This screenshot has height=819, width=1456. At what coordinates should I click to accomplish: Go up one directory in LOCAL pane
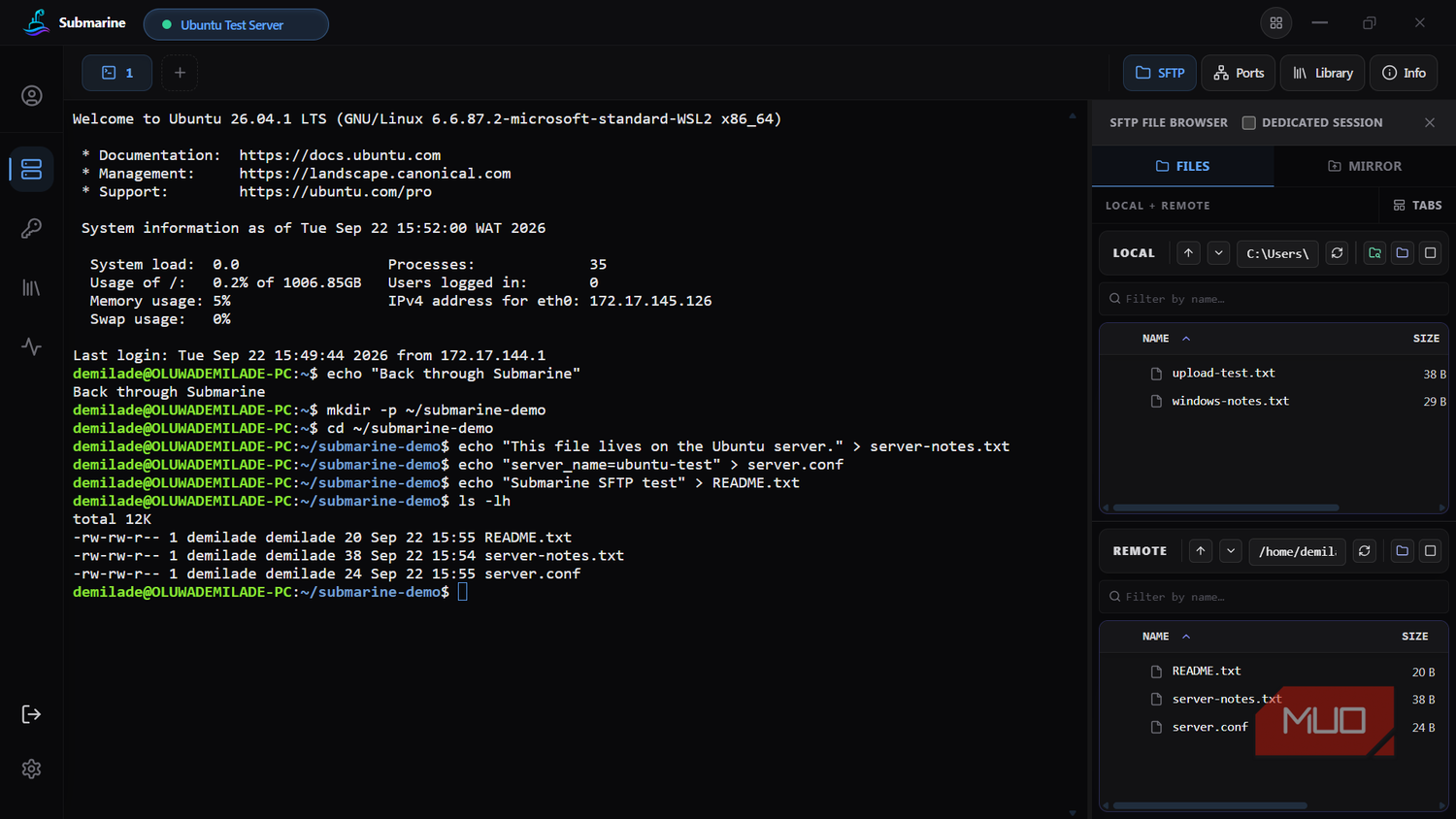tap(1188, 253)
